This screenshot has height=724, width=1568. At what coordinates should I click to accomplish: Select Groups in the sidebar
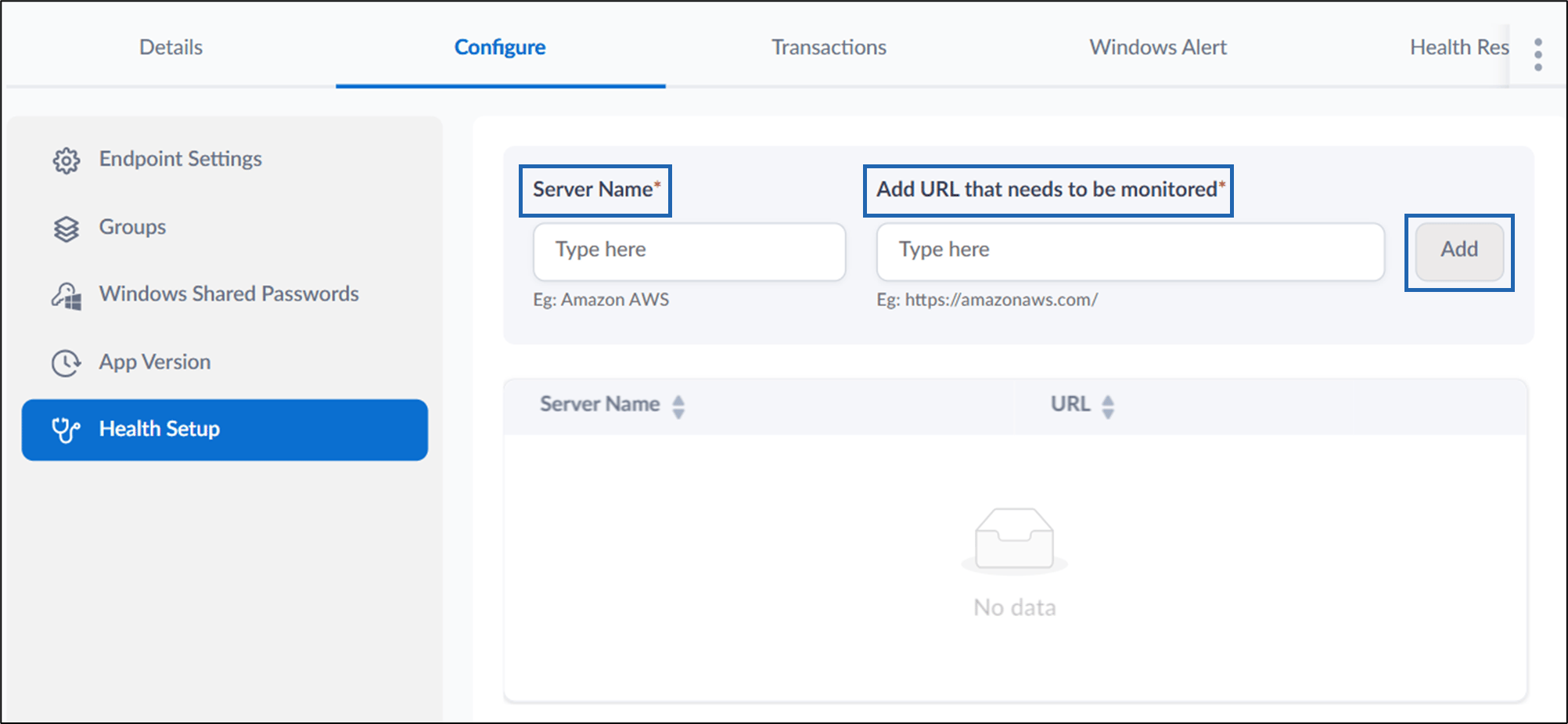pos(132,227)
